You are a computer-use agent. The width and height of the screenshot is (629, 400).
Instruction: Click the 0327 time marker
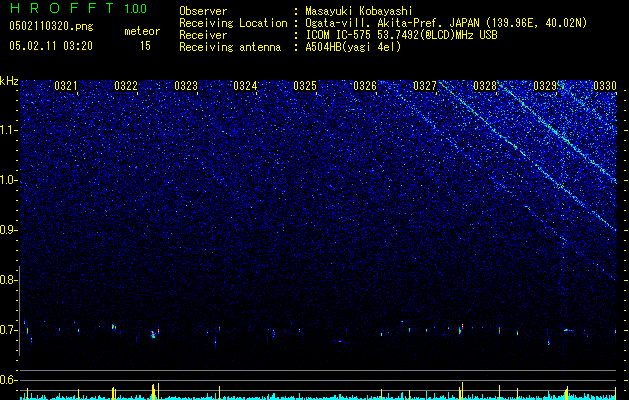pos(425,86)
